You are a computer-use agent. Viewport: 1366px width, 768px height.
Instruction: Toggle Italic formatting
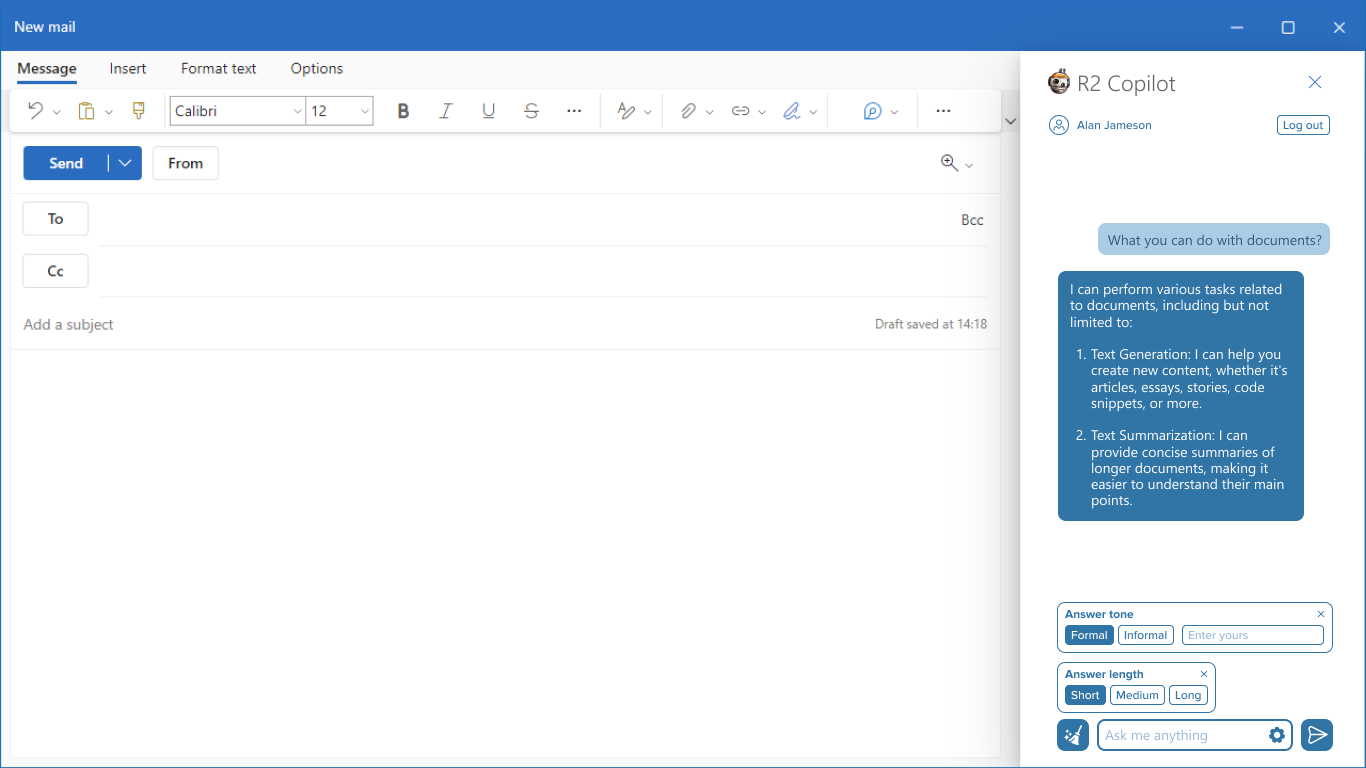[x=446, y=111]
